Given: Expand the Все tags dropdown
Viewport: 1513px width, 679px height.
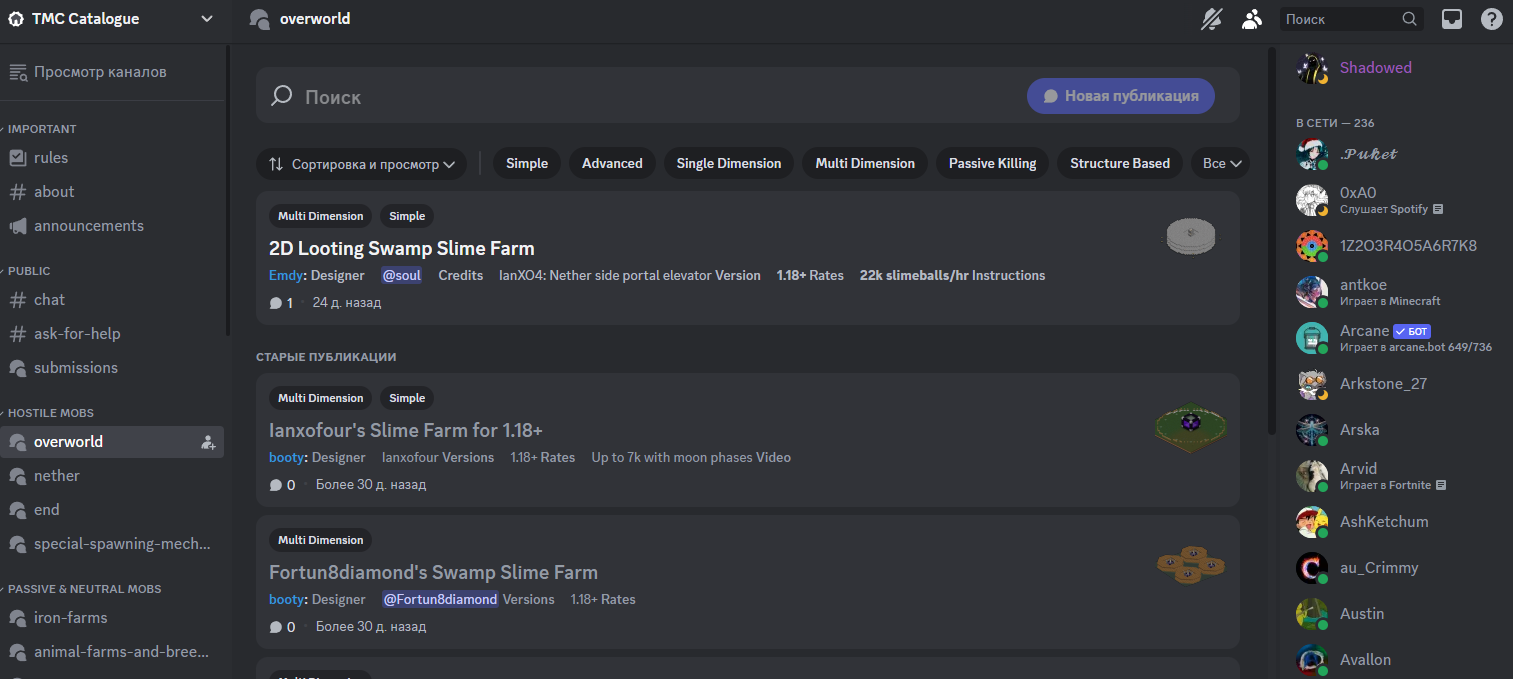Looking at the screenshot, I should (x=1222, y=164).
